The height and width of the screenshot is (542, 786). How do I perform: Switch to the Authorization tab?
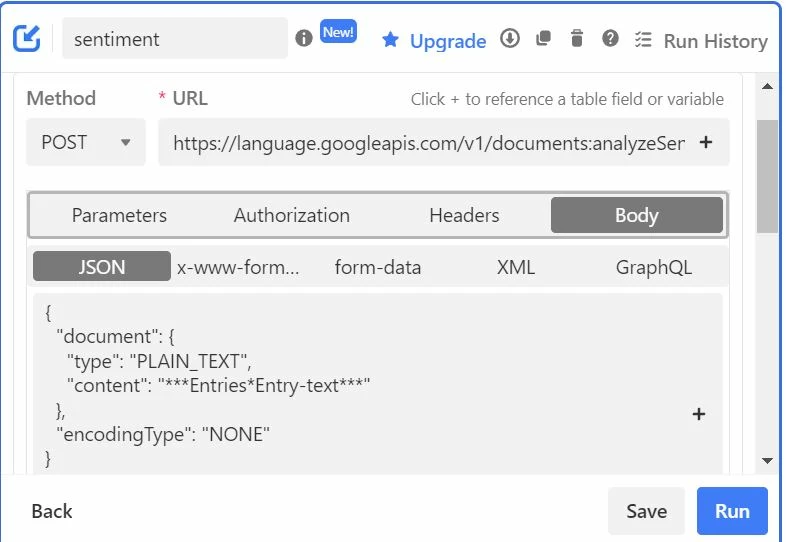(x=292, y=215)
